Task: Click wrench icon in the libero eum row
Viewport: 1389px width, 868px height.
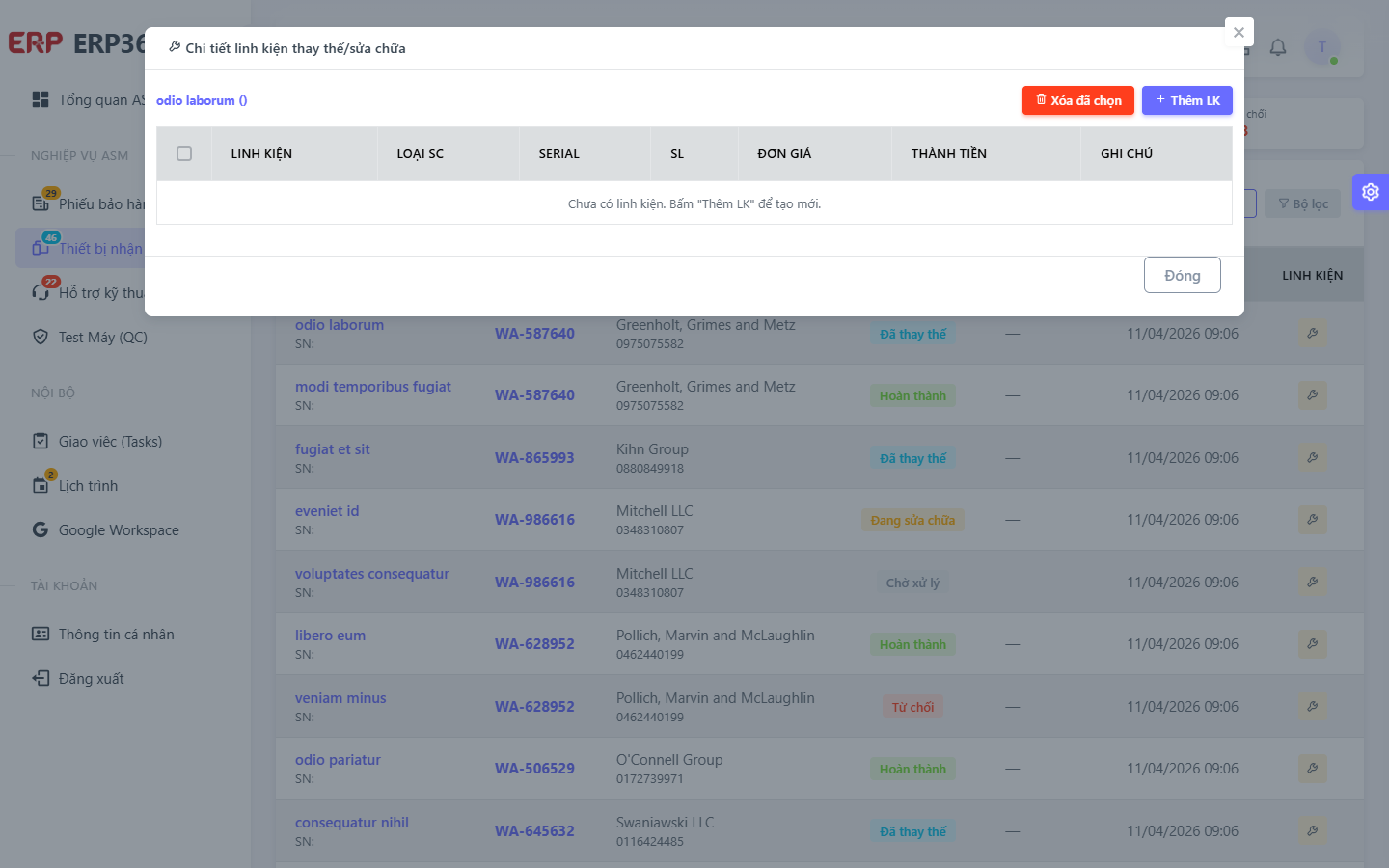Action: tap(1313, 644)
